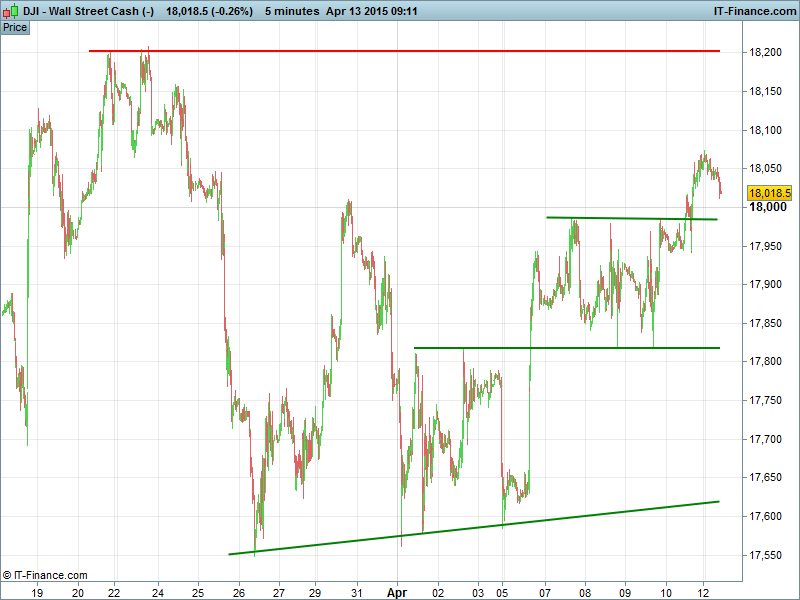Click the 5 minutes timeframe label
The height and width of the screenshot is (600, 800).
point(292,11)
